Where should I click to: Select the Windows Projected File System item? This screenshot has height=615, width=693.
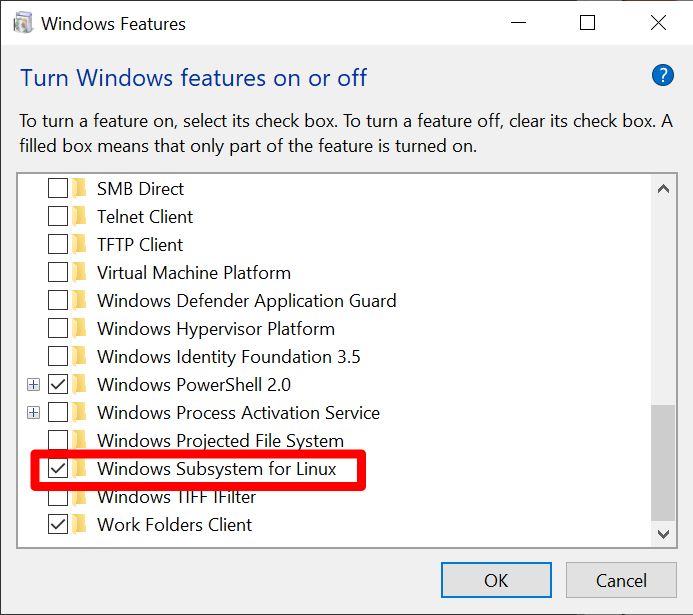[220, 441]
